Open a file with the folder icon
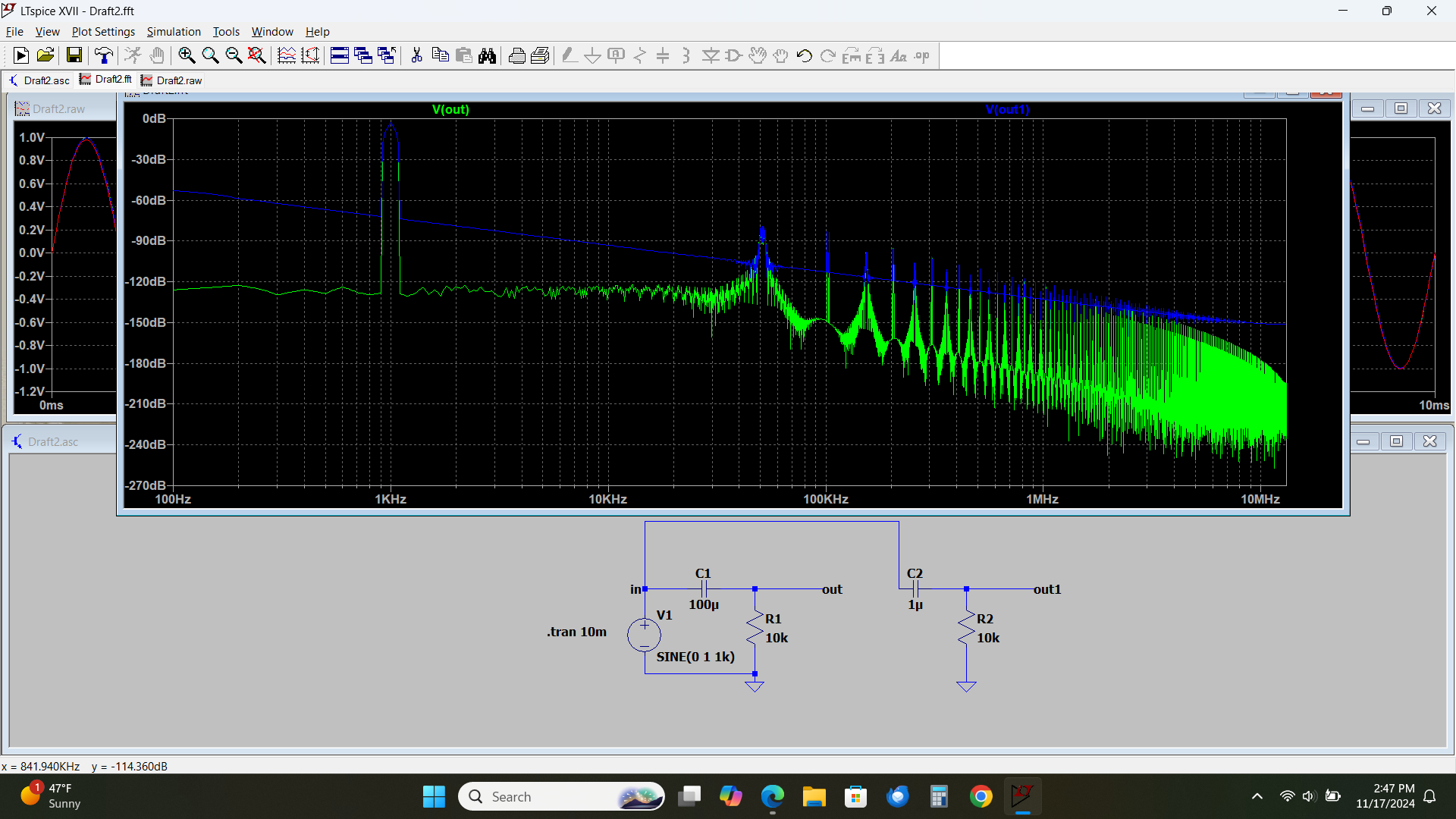This screenshot has height=819, width=1456. click(x=45, y=55)
